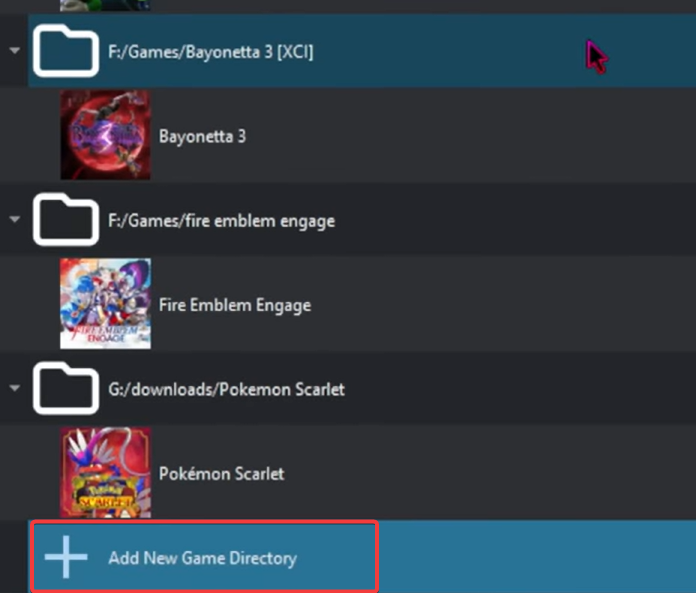Click the F:/Games/Bayonetta 3 [XCI] path label
696x593 pixels.
211,52
